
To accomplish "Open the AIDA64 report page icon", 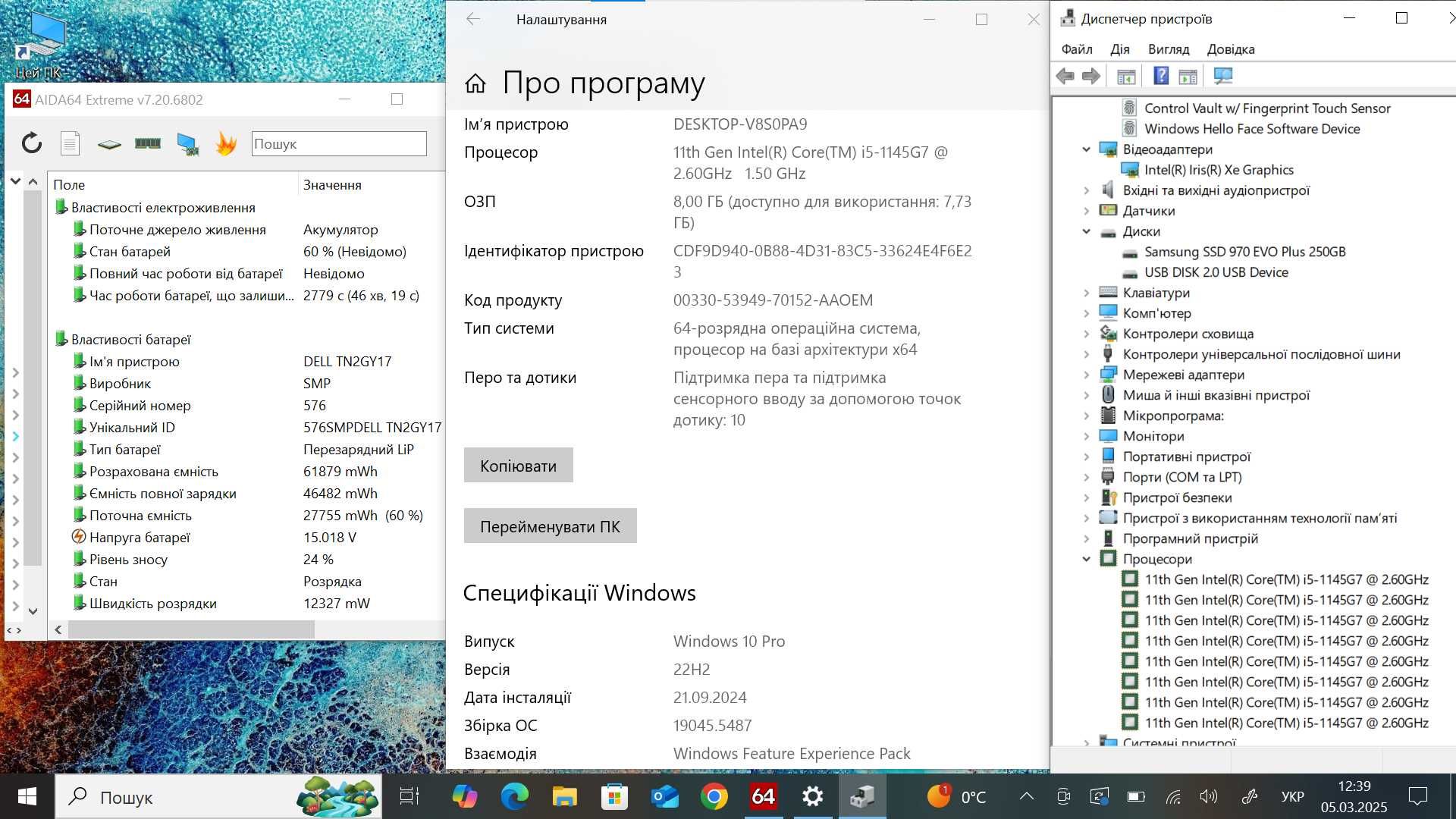I will pyautogui.click(x=70, y=143).
